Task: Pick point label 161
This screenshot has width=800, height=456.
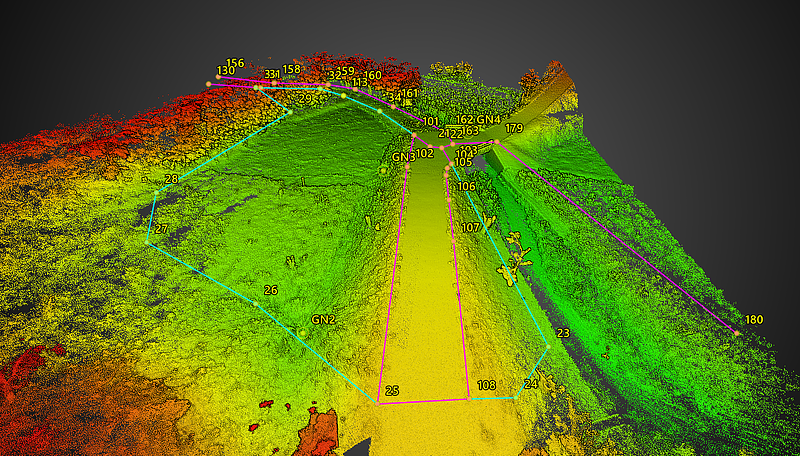Action: coord(409,93)
